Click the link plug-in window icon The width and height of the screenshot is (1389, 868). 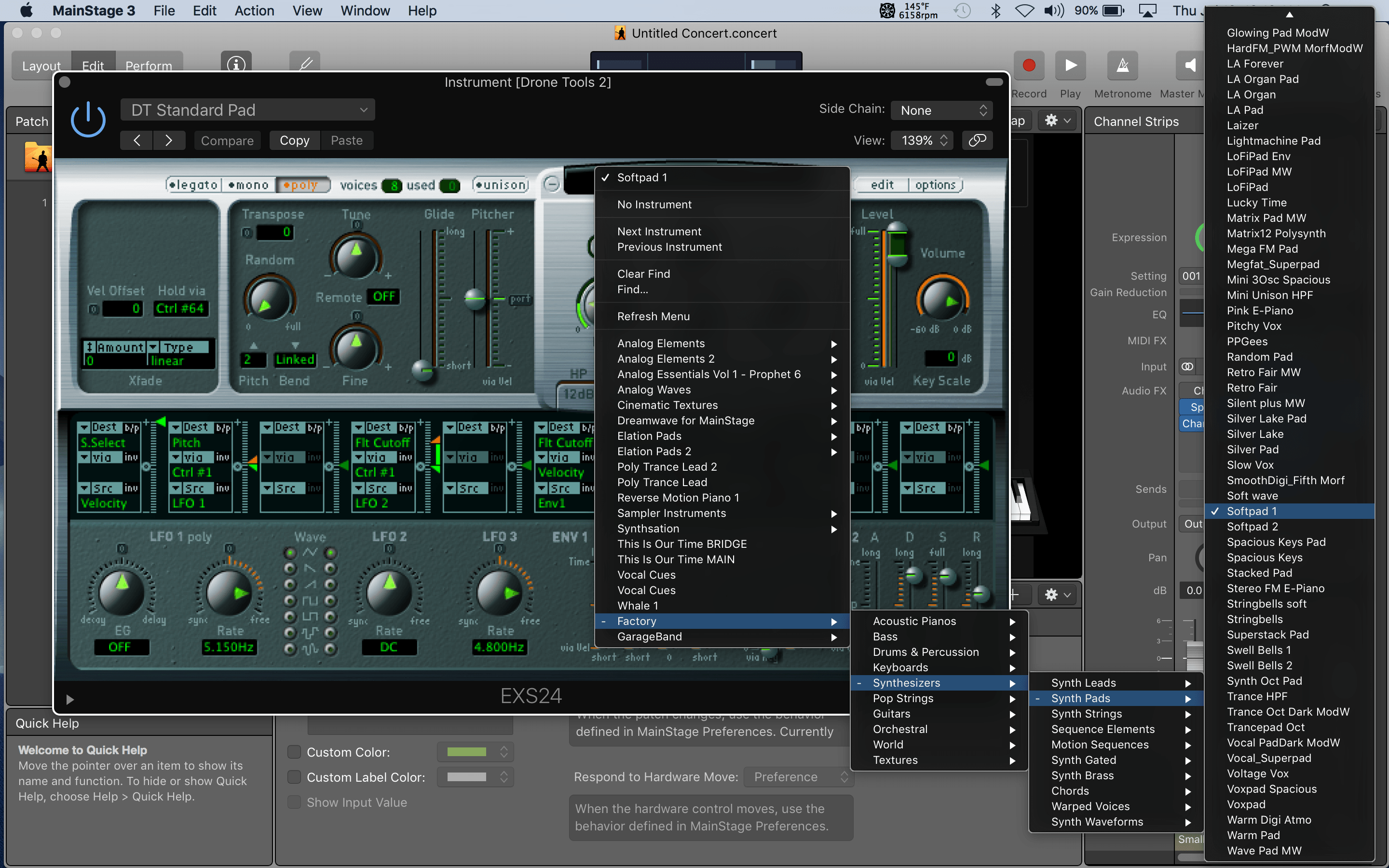(978, 140)
